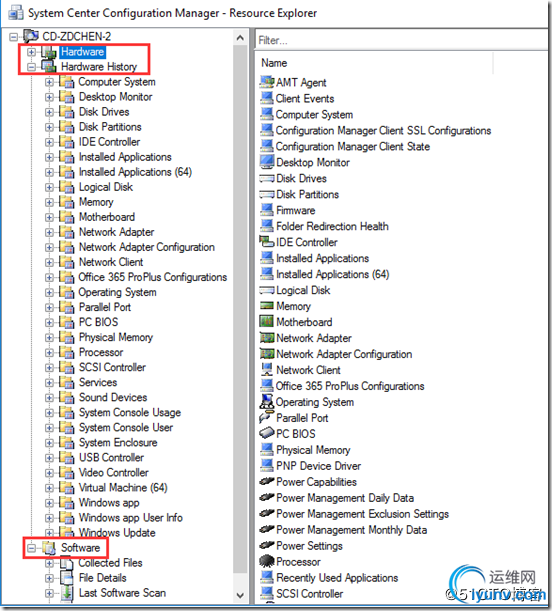Select Installed Applications (64) in the tree
This screenshot has width=552, height=611.
tap(135, 172)
